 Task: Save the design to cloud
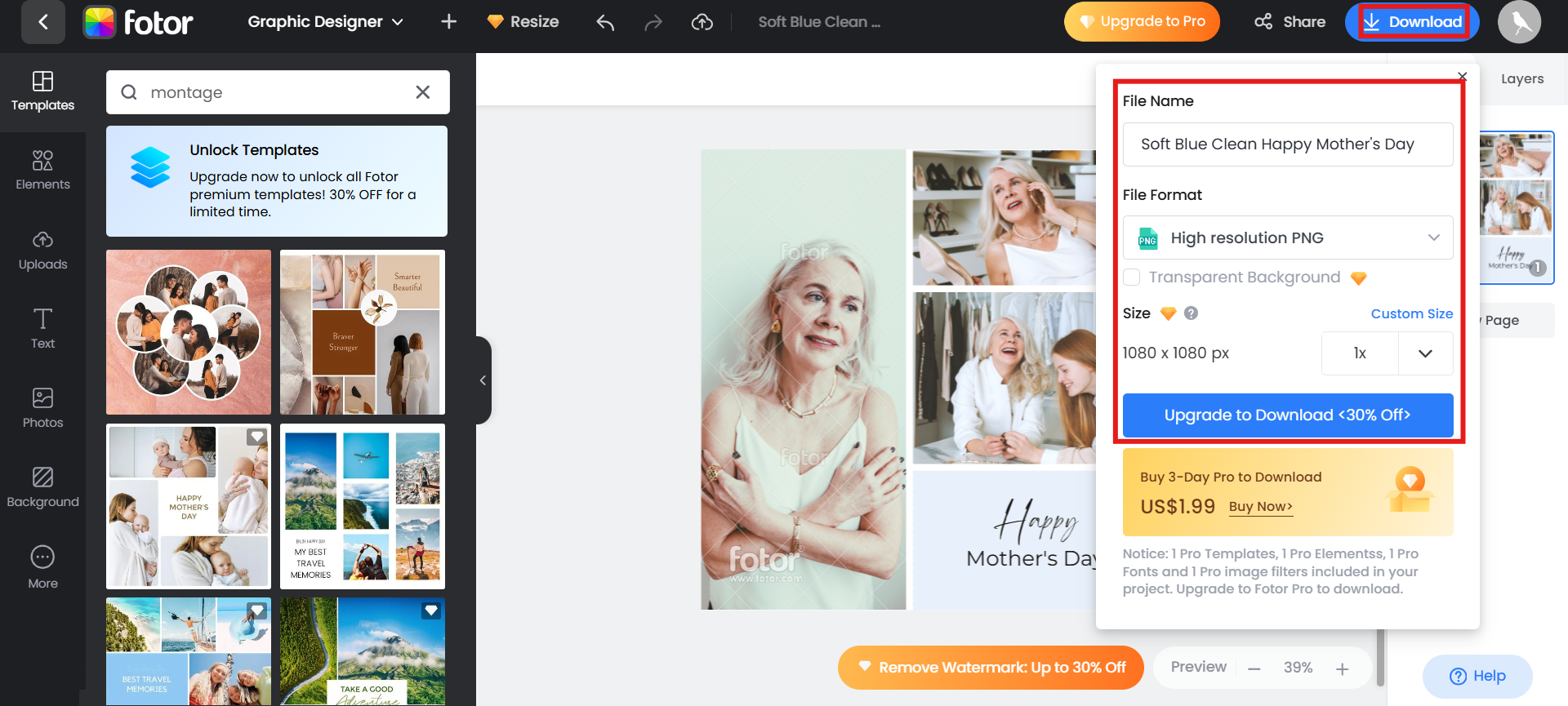pyautogui.click(x=702, y=22)
